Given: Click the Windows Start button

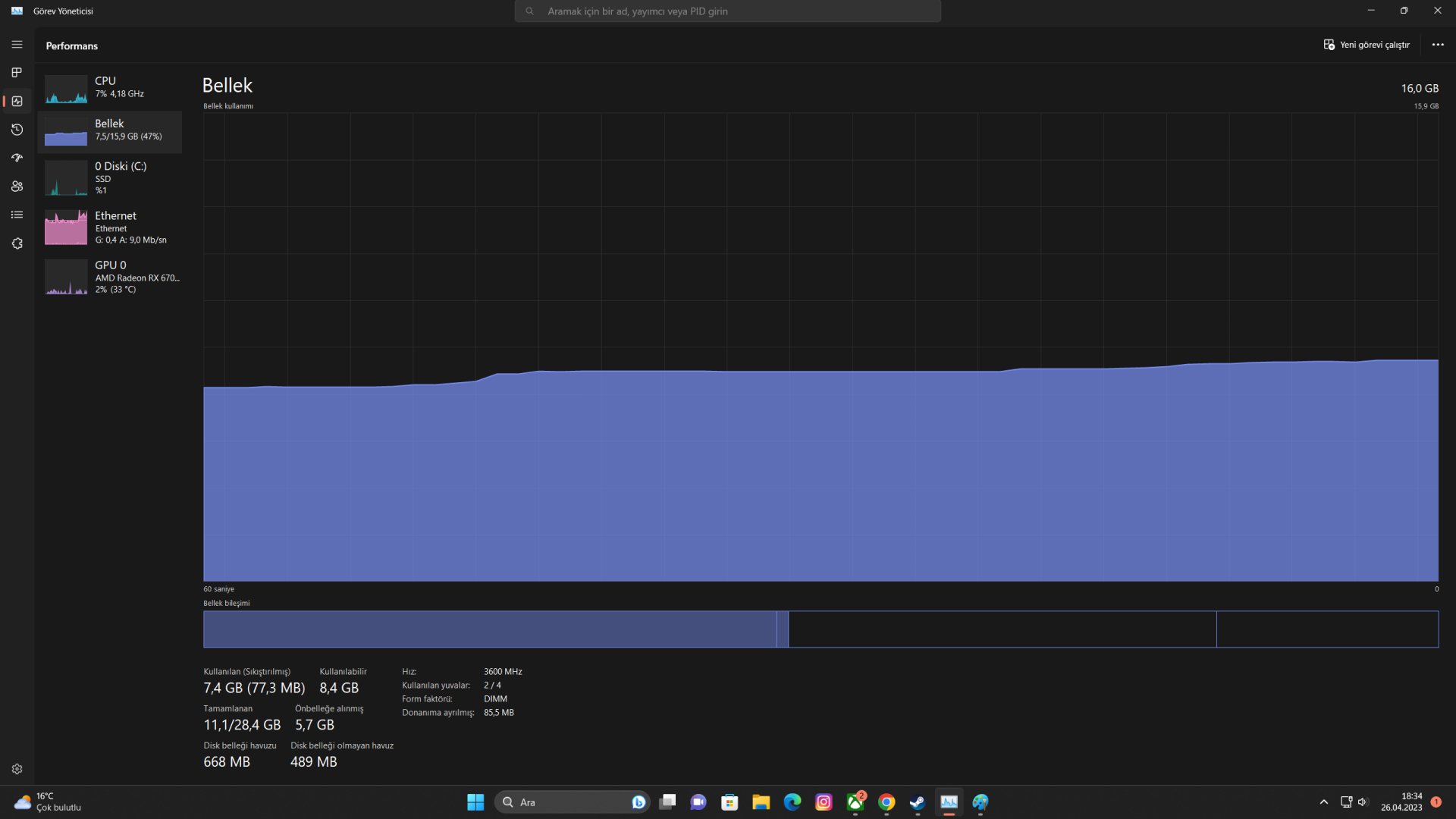Looking at the screenshot, I should 475,802.
